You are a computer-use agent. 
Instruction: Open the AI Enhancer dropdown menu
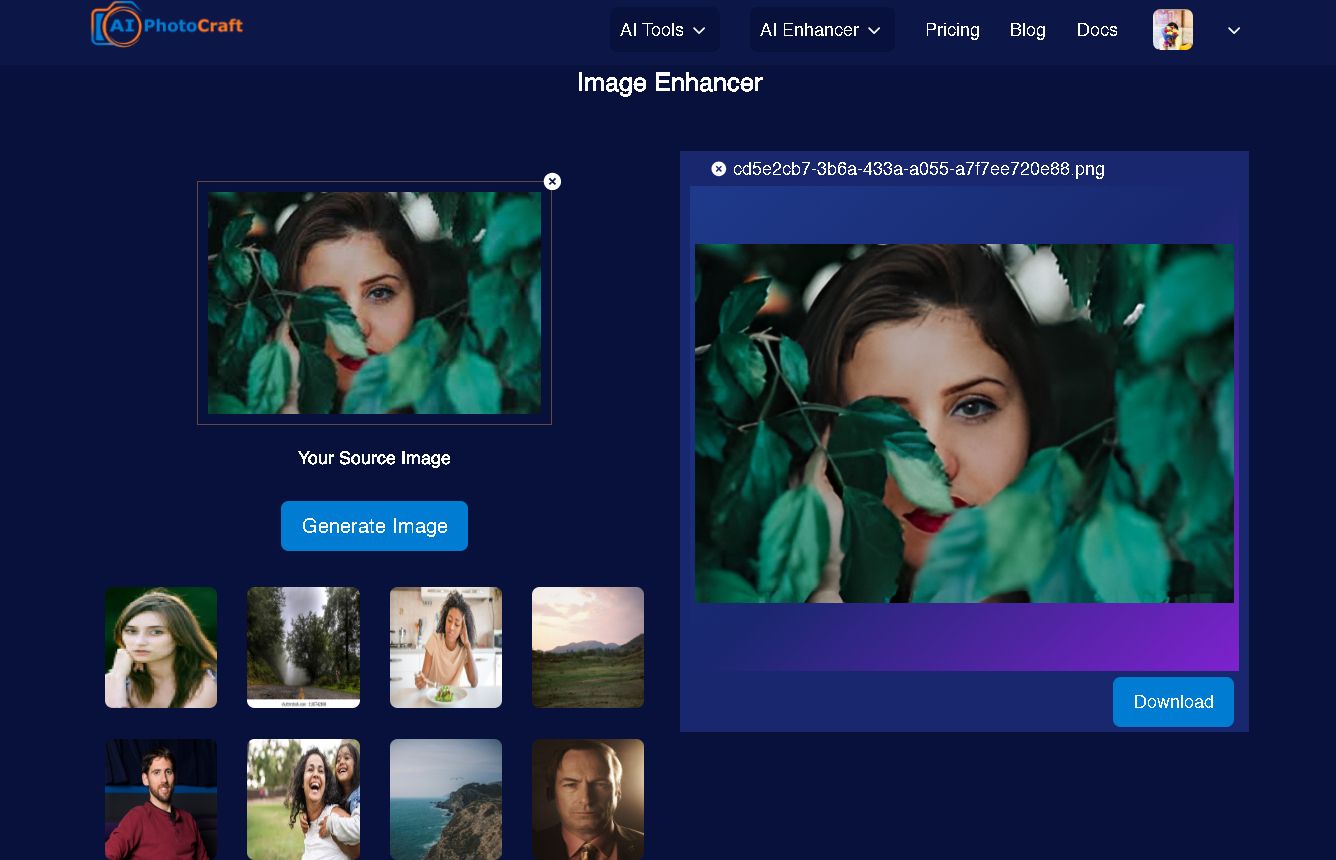tap(822, 30)
